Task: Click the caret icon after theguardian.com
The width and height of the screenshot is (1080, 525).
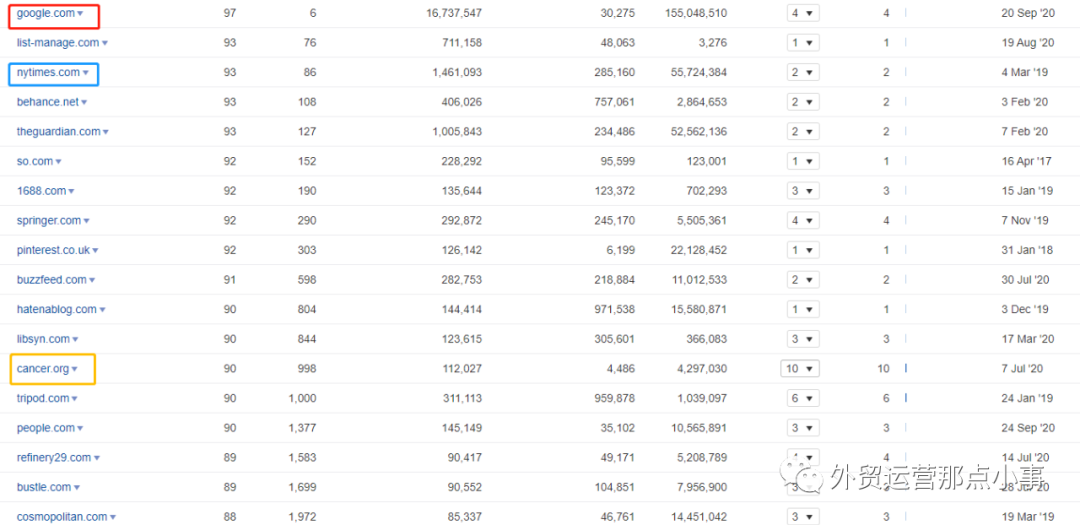Action: [106, 132]
